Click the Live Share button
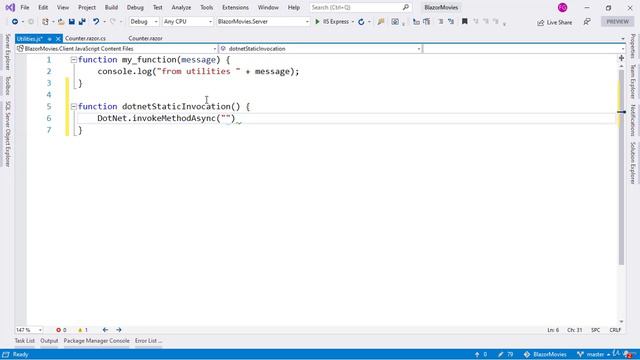Screen dimensions: 640x360 (x=555, y=22)
